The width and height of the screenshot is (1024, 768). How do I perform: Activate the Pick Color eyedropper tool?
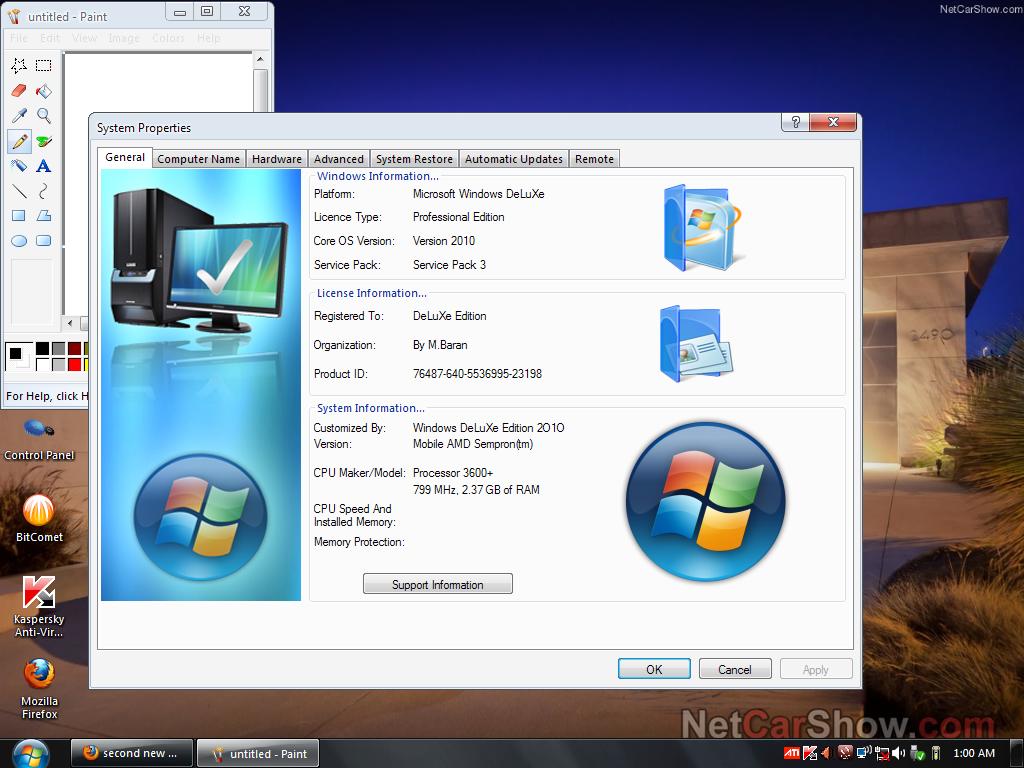coord(19,116)
